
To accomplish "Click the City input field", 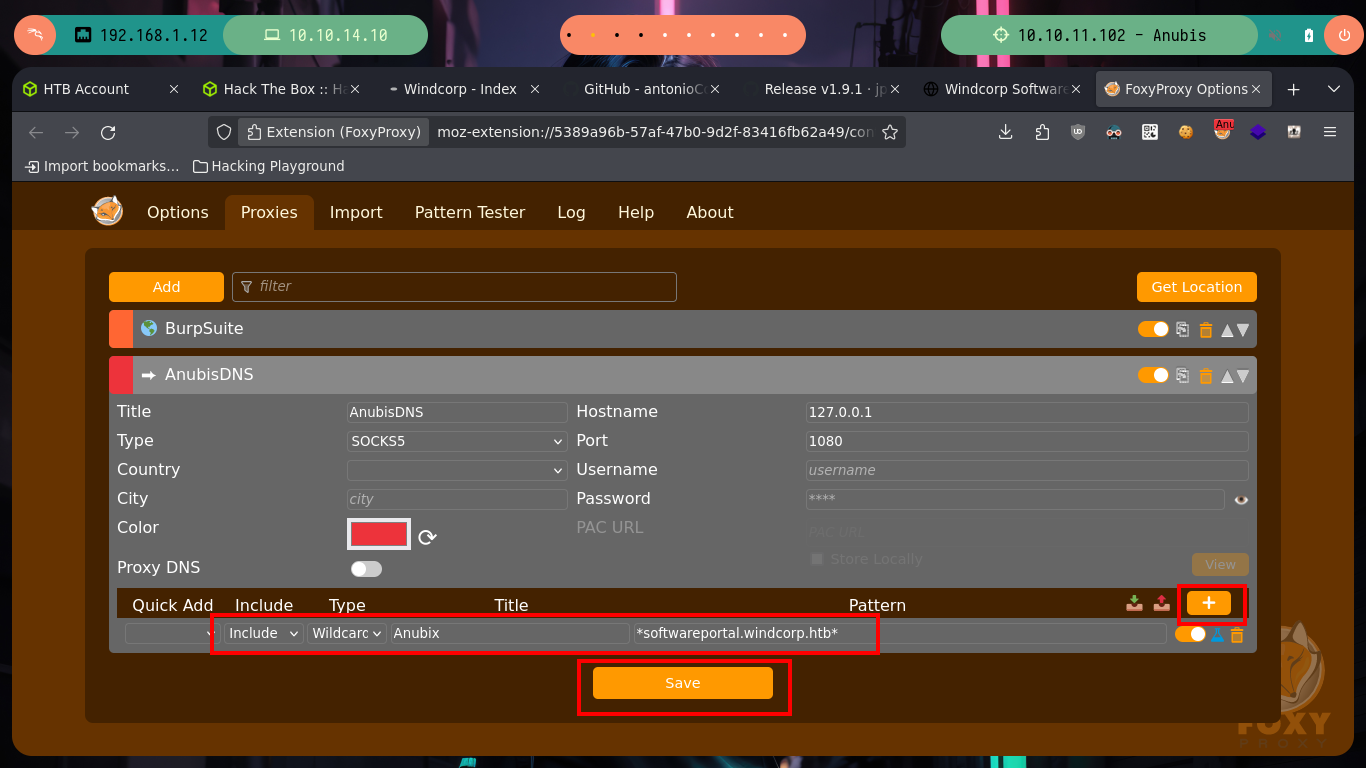I will (x=457, y=499).
